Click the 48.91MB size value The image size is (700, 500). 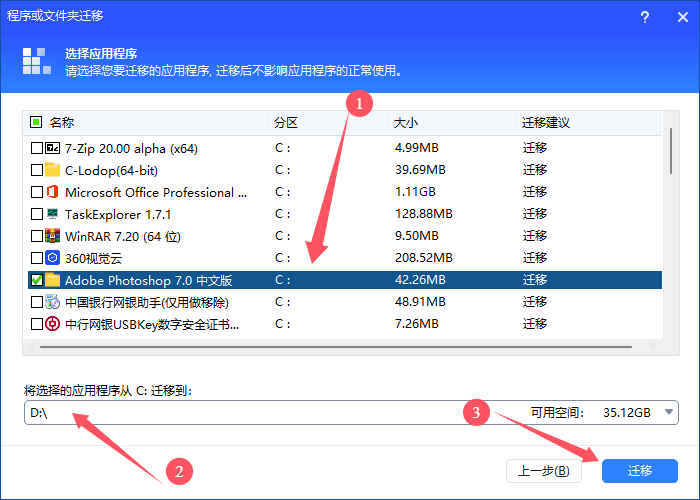(x=420, y=301)
